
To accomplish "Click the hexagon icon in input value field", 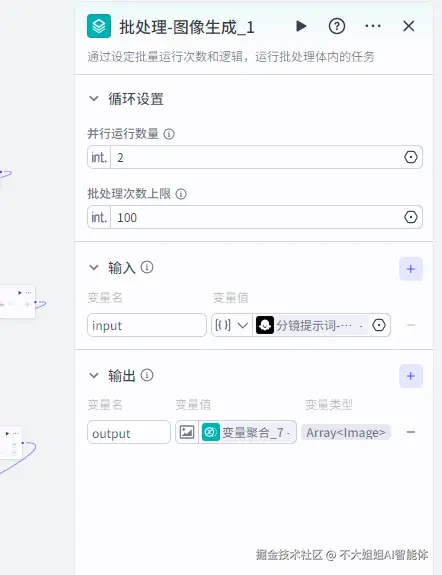I will (379, 325).
